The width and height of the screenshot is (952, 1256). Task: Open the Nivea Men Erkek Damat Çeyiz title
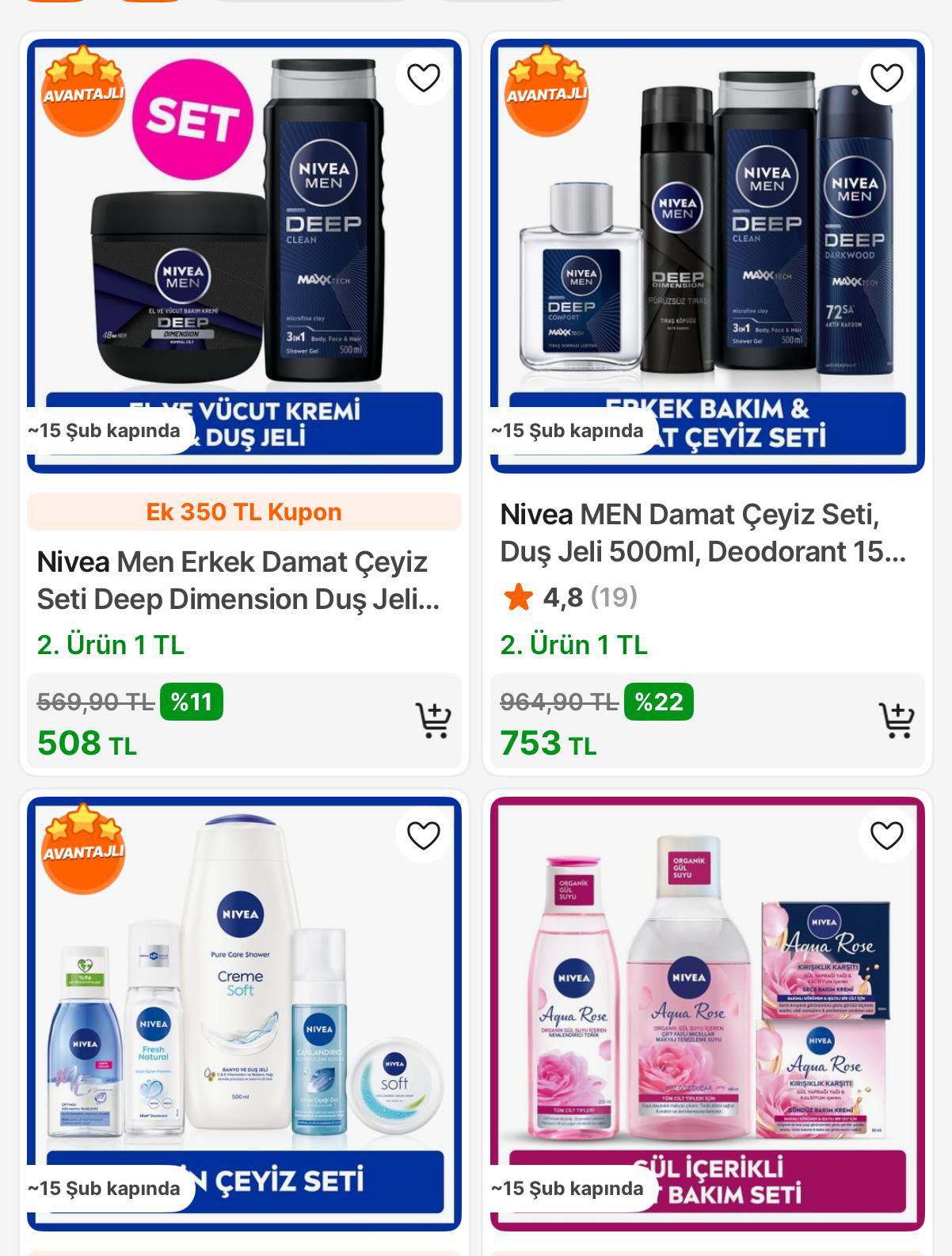[x=238, y=580]
